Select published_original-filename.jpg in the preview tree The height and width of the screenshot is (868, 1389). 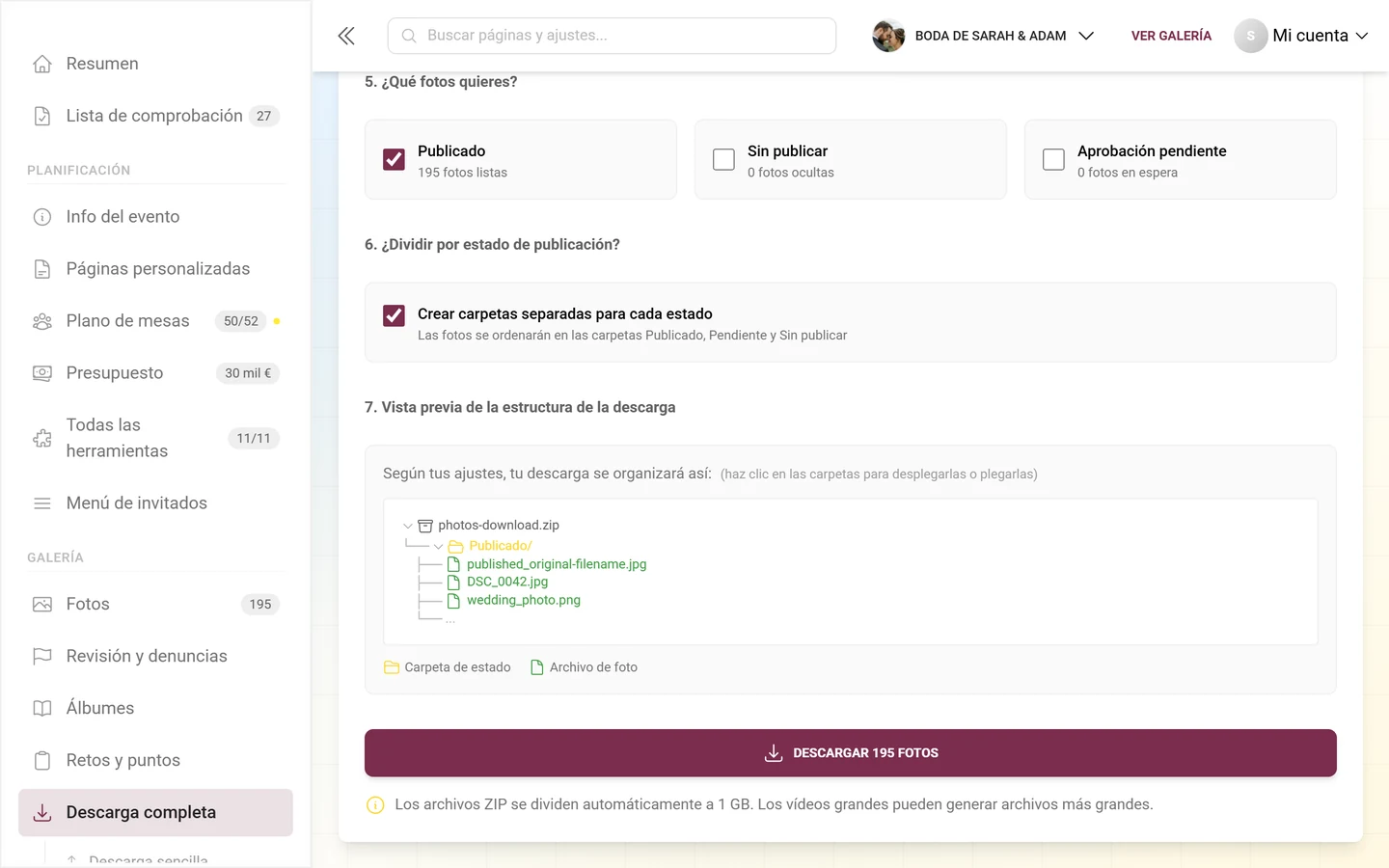(x=557, y=564)
